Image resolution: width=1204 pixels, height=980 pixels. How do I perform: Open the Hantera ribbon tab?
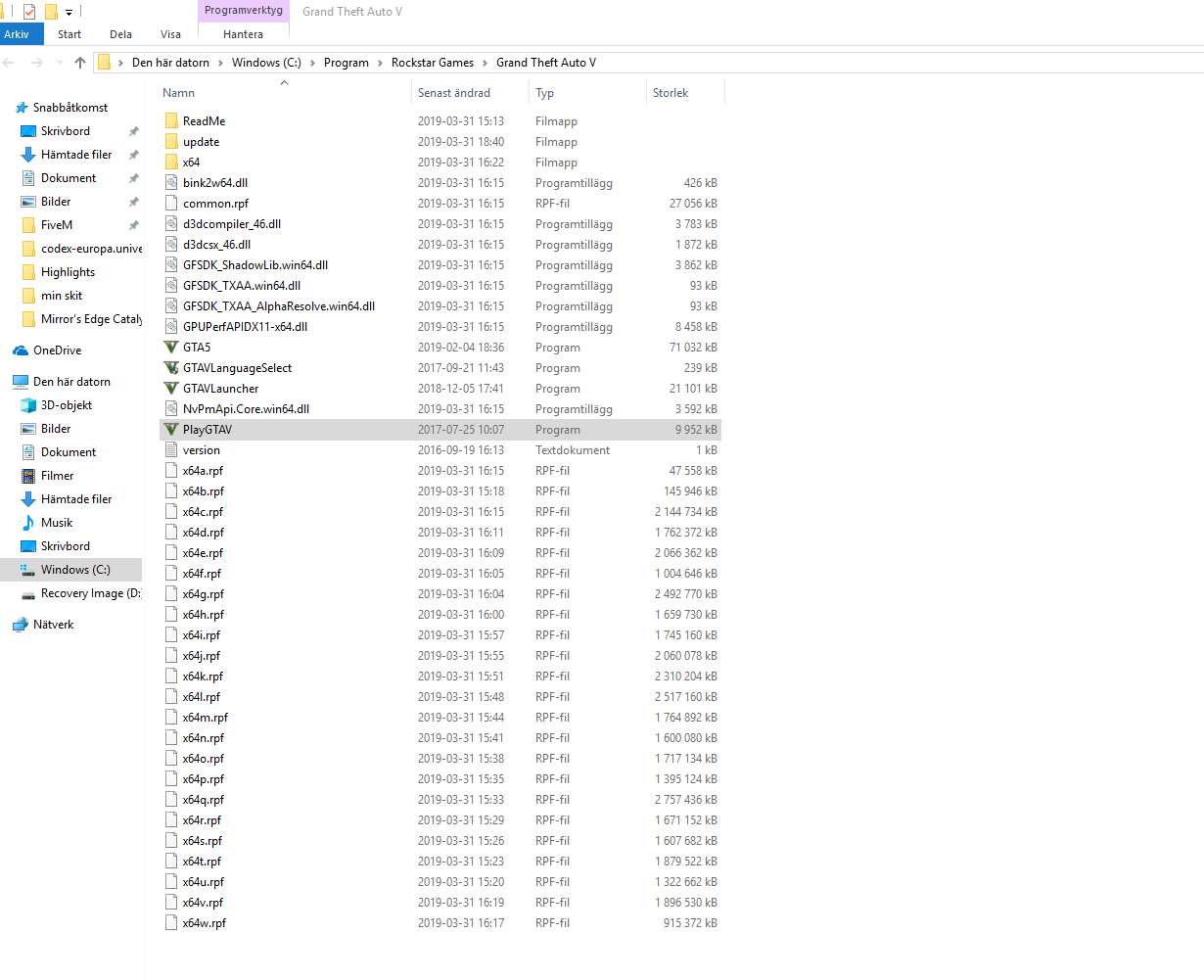click(243, 34)
